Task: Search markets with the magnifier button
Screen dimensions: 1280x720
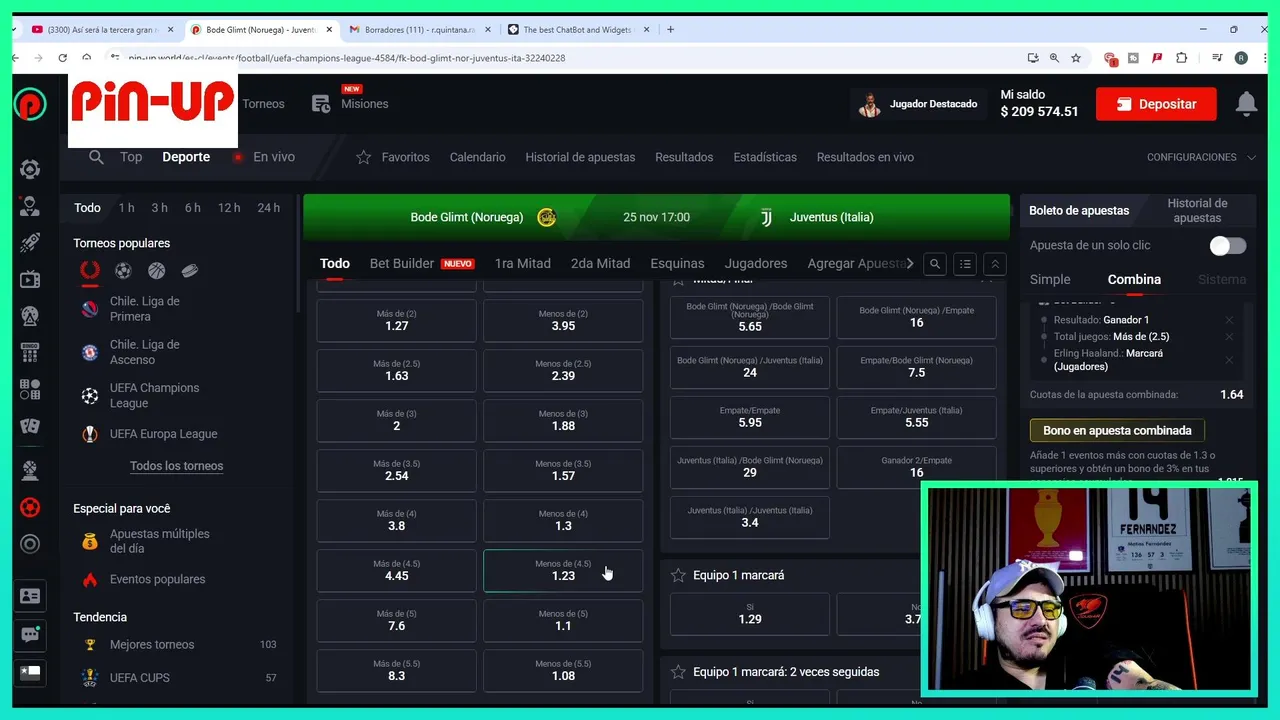Action: tap(935, 264)
